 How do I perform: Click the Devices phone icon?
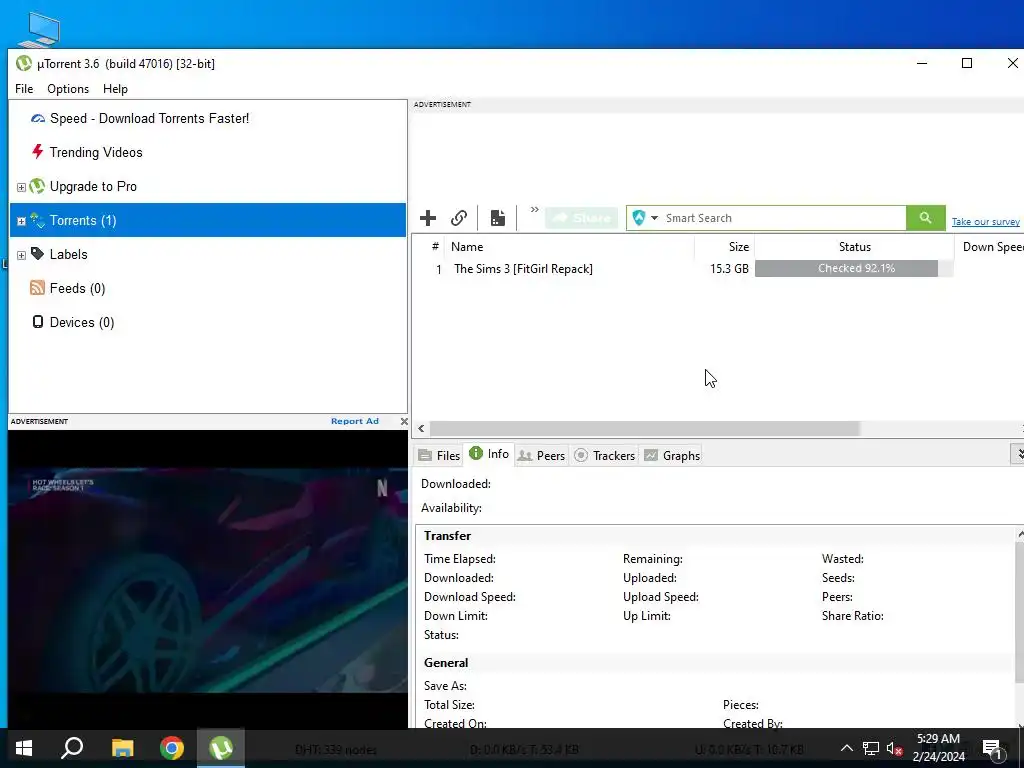[38, 322]
